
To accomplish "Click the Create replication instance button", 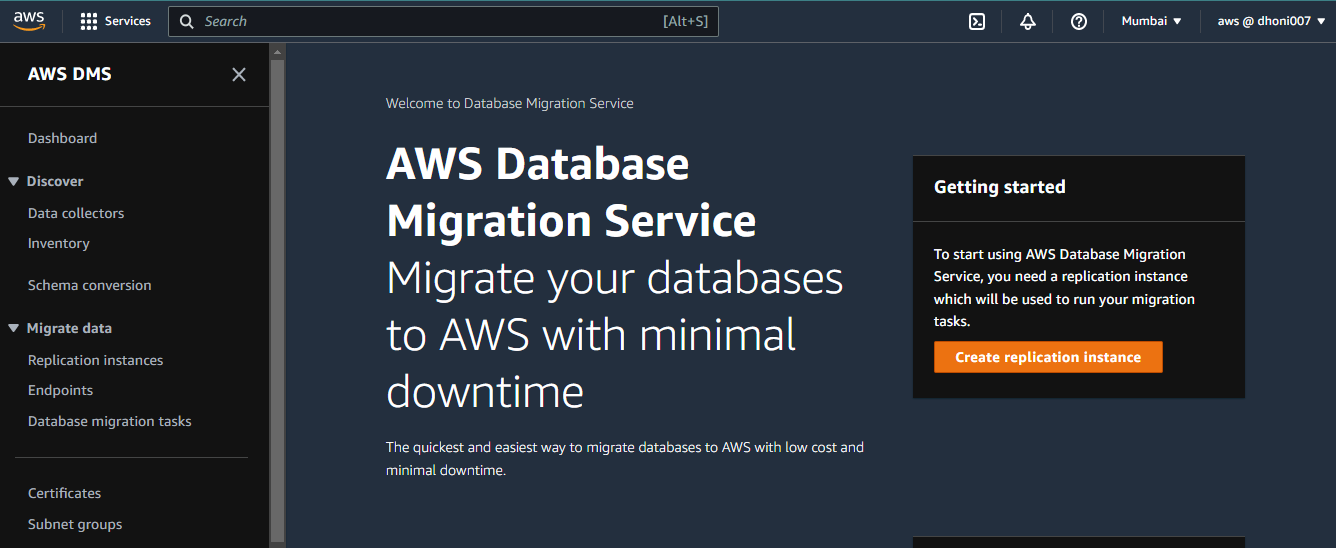I will click(x=1048, y=357).
